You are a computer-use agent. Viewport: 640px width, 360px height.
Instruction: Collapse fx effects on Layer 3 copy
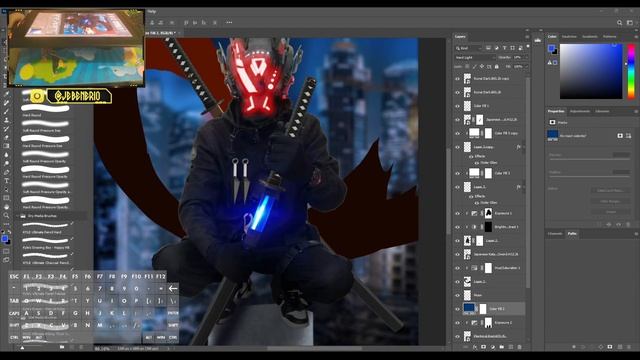click(524, 147)
